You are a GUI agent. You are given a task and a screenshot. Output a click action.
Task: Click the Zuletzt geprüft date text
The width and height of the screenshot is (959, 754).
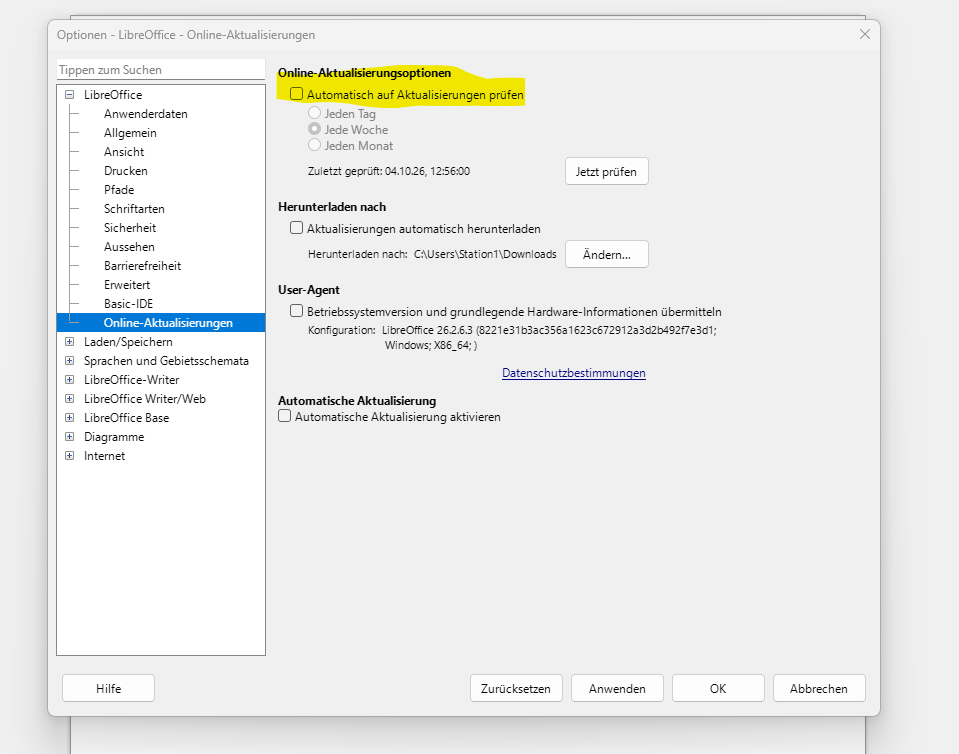389,171
